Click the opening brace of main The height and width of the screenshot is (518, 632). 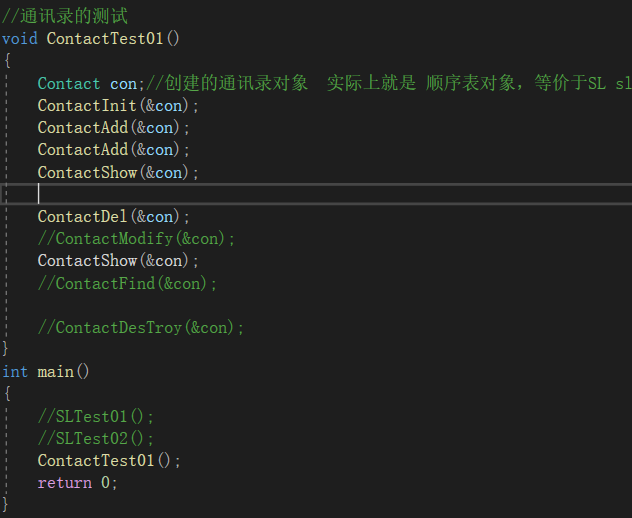[7, 393]
